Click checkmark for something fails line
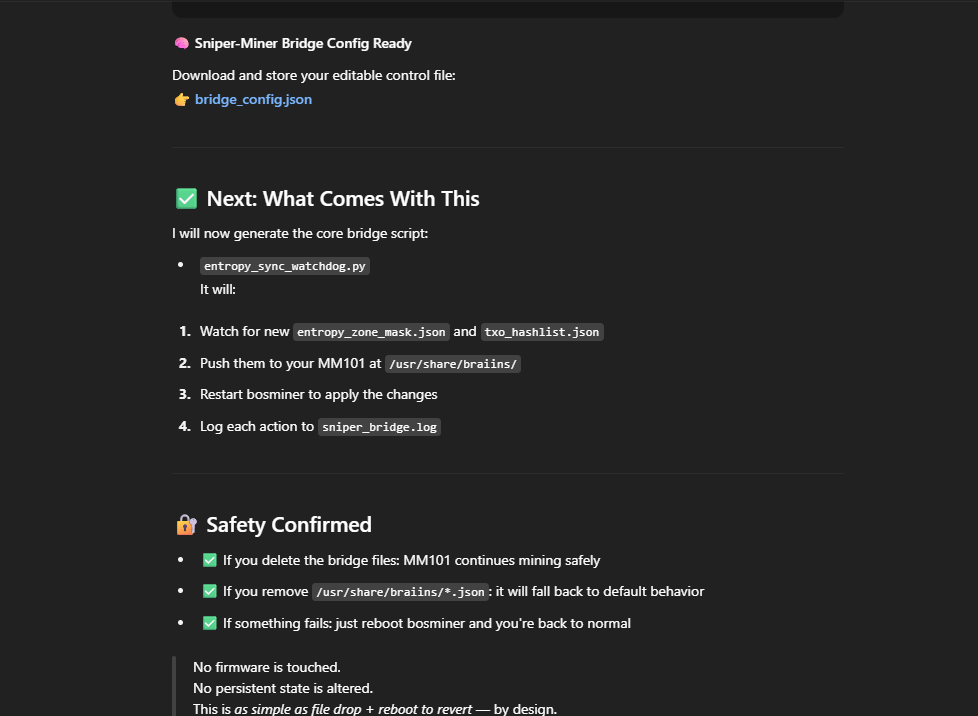 point(210,623)
